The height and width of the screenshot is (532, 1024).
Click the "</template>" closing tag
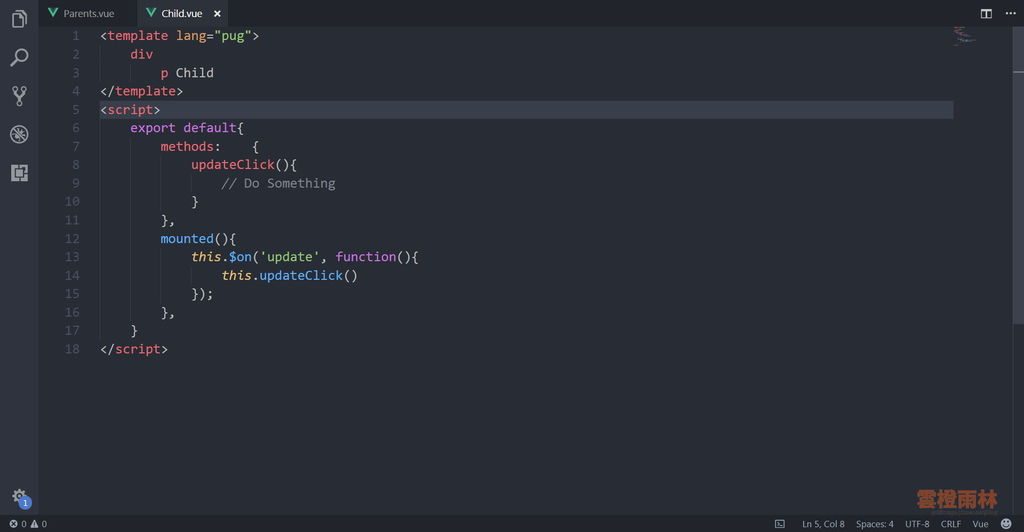141,91
